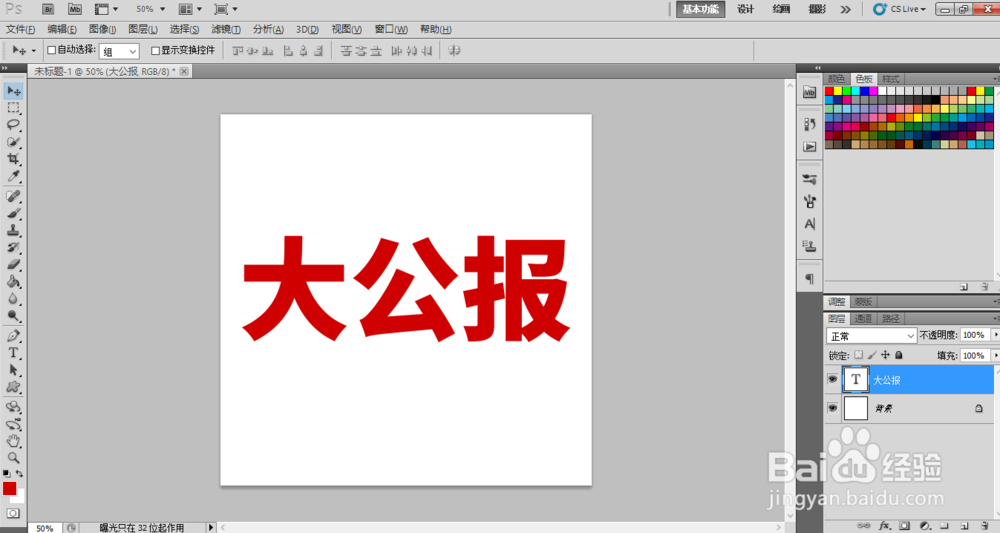Open the 正常 blend mode dropdown
The image size is (1000, 533).
[x=871, y=336]
